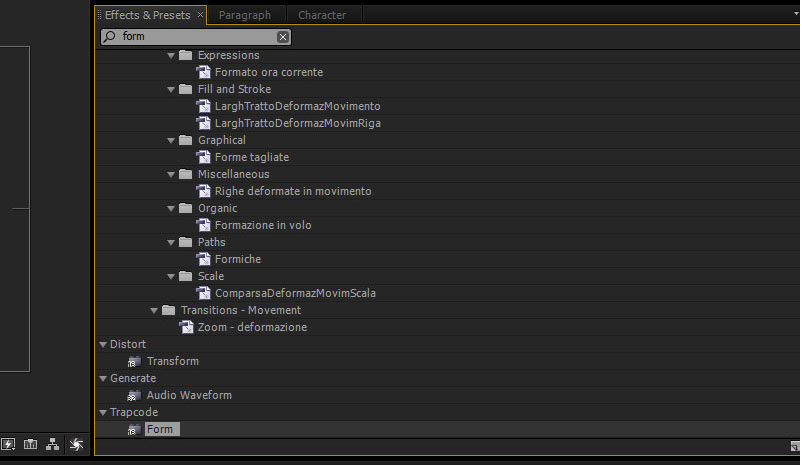Select the Formato ora corrente preset
This screenshot has width=802, height=465.
pos(269,72)
